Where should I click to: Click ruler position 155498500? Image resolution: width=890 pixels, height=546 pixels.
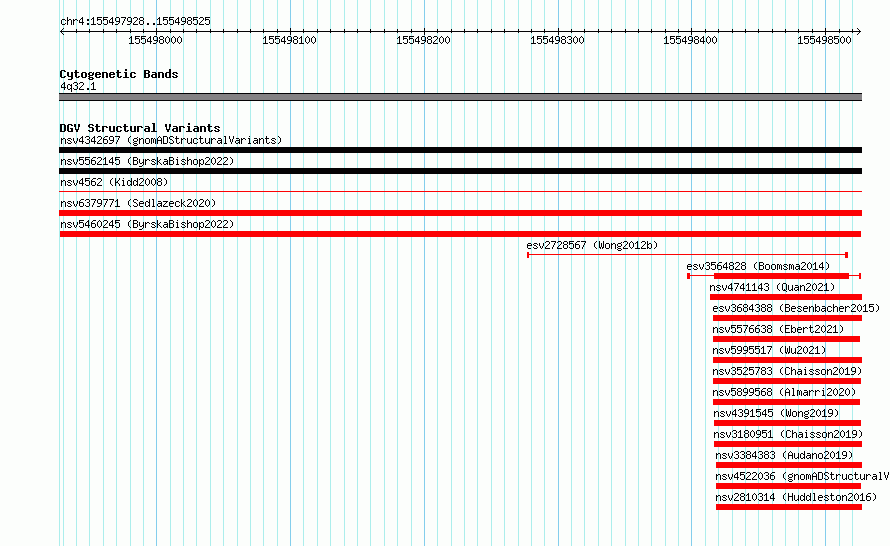(824, 40)
